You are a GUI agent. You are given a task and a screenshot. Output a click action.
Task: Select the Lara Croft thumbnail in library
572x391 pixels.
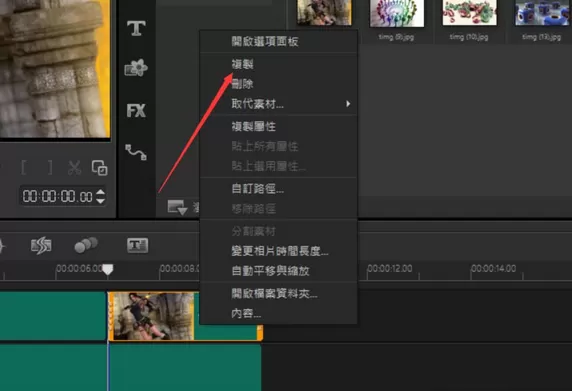(324, 12)
